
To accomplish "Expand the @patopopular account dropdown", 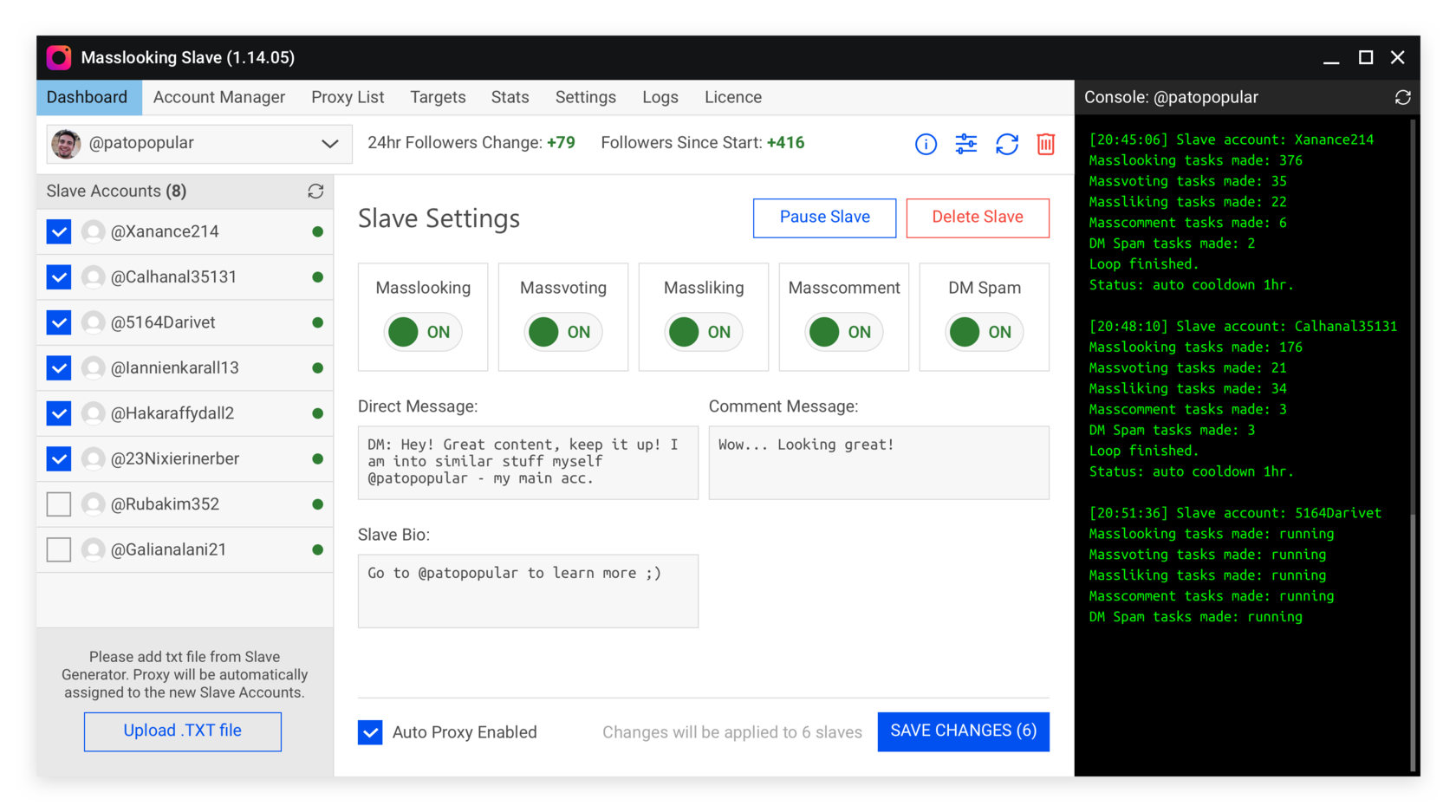I will (x=199, y=144).
